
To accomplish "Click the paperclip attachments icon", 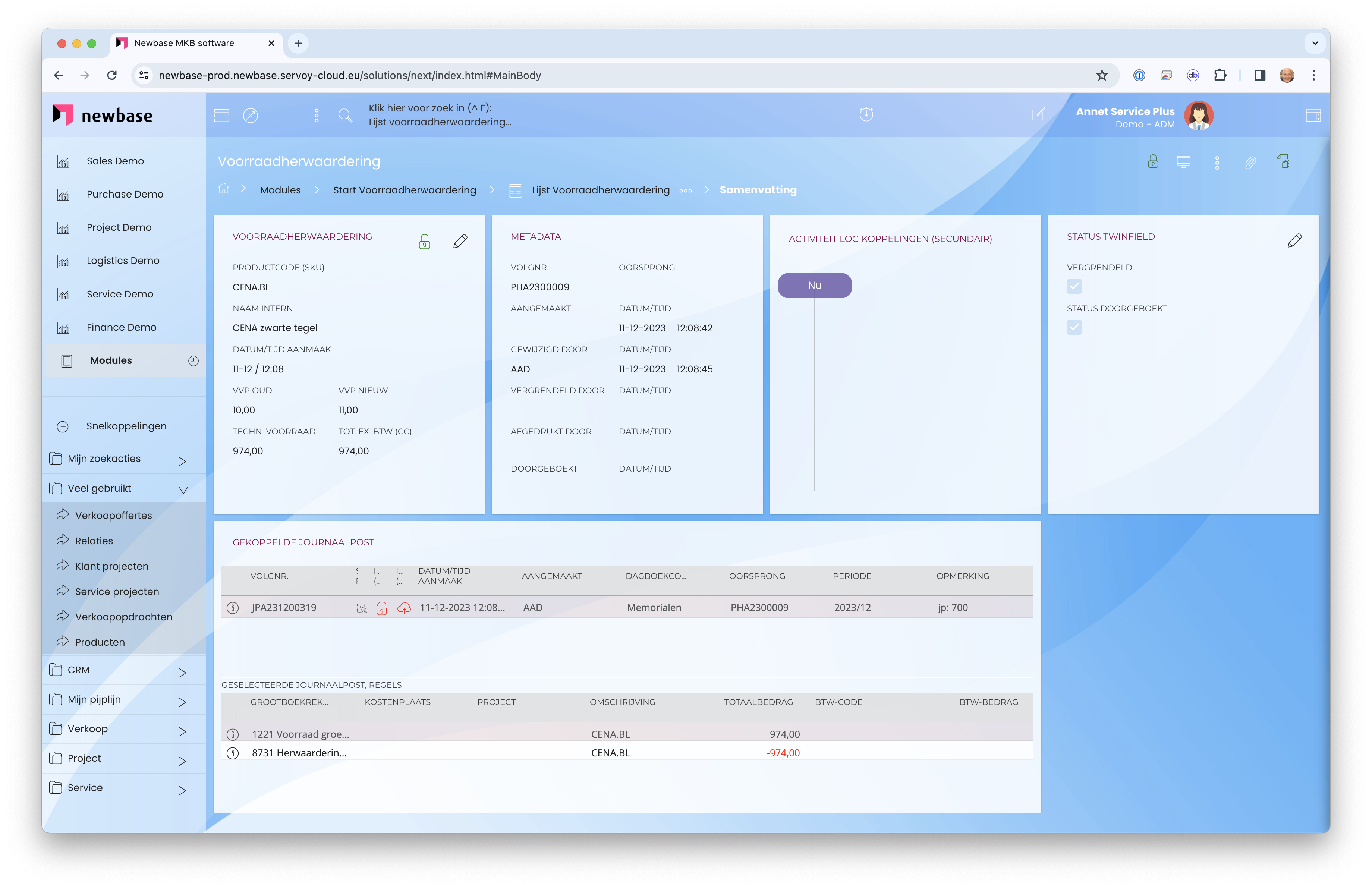I will (x=1250, y=163).
